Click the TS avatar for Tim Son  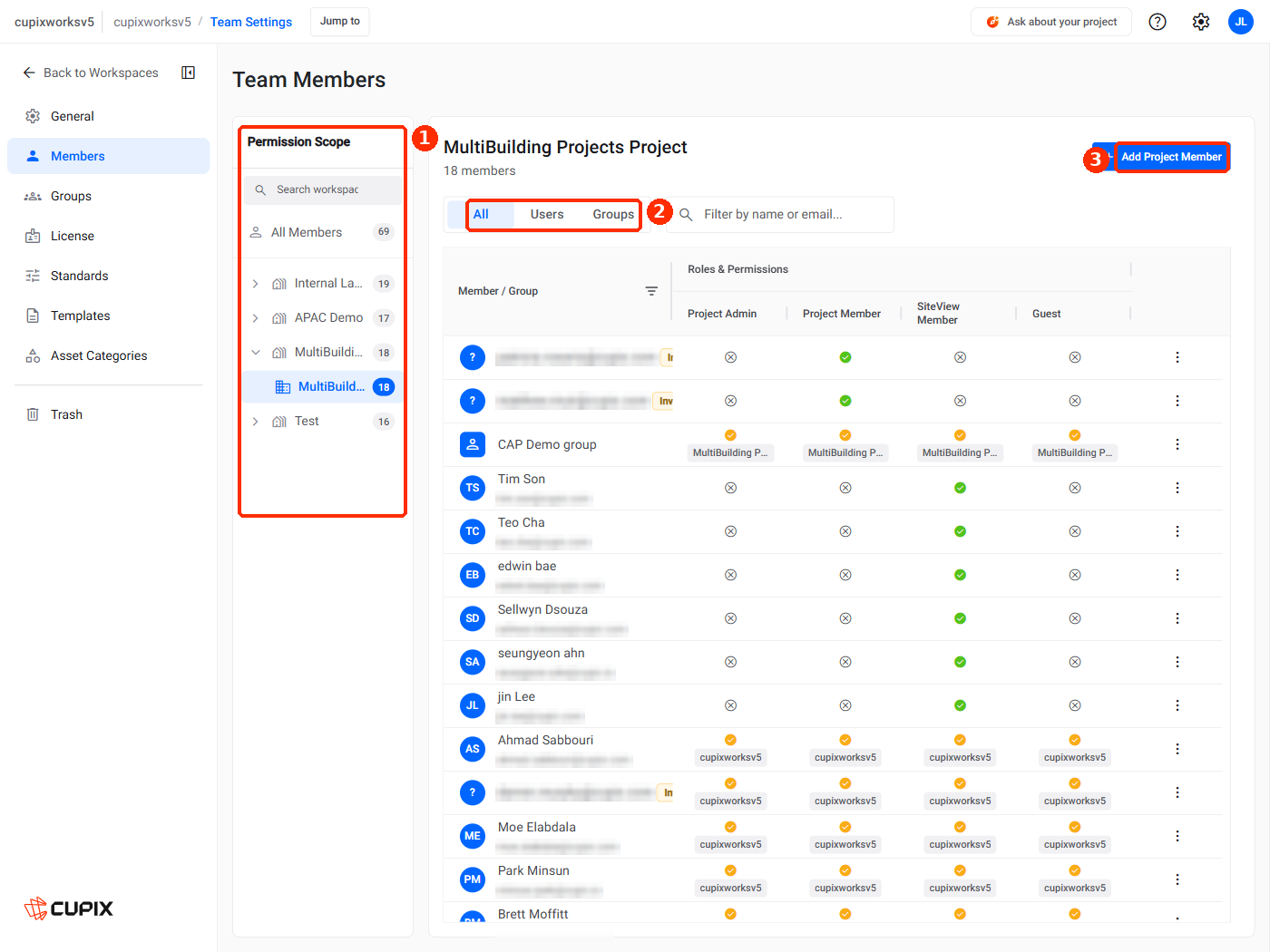(x=473, y=488)
